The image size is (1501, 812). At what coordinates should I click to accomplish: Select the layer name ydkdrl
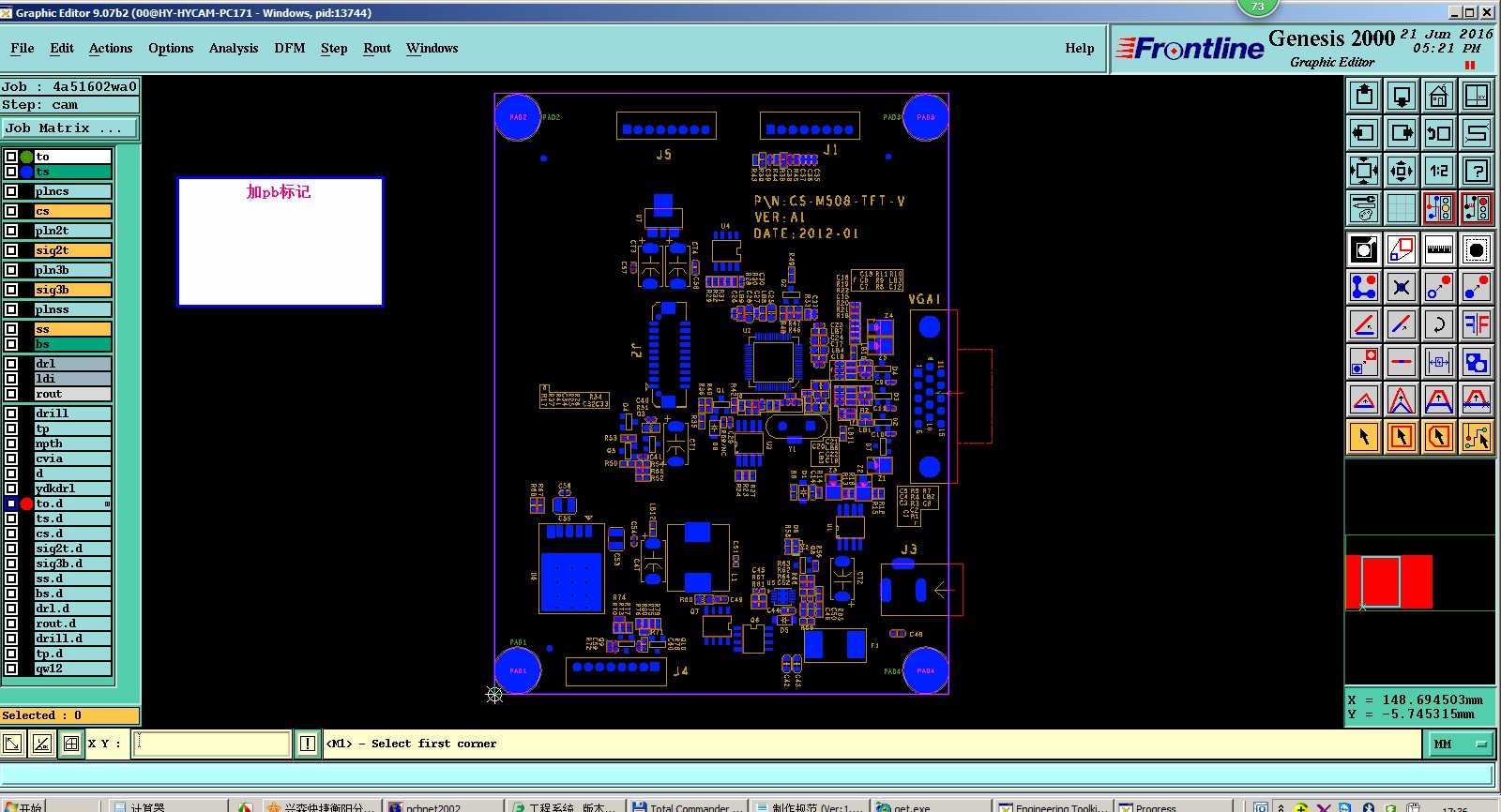coord(73,489)
